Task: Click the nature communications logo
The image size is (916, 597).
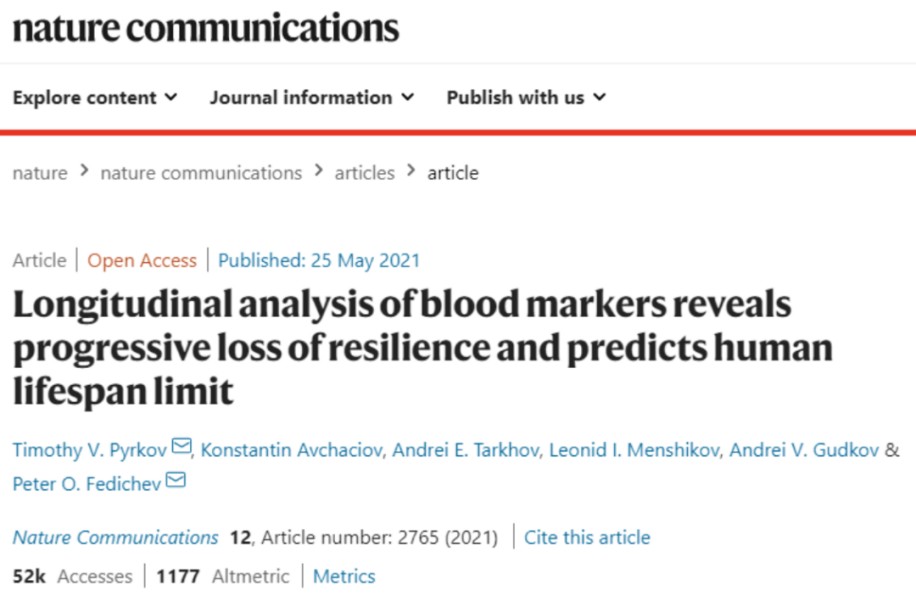Action: [x=205, y=28]
